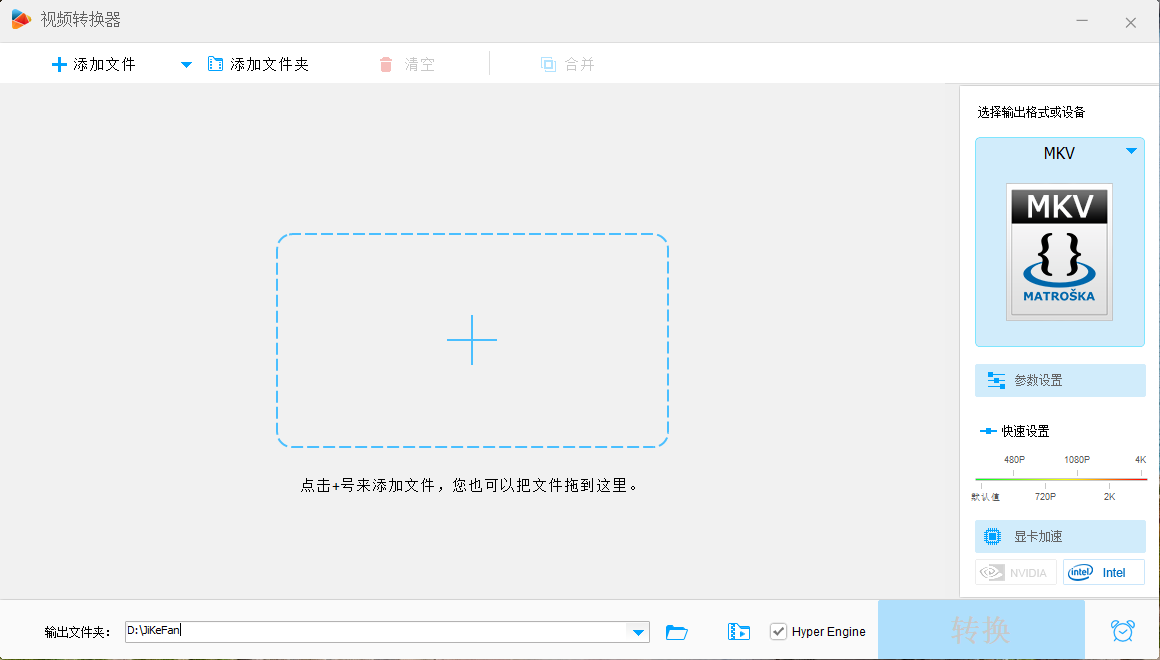
Task: Open the alarm clock scheduled task icon
Action: 1122,631
